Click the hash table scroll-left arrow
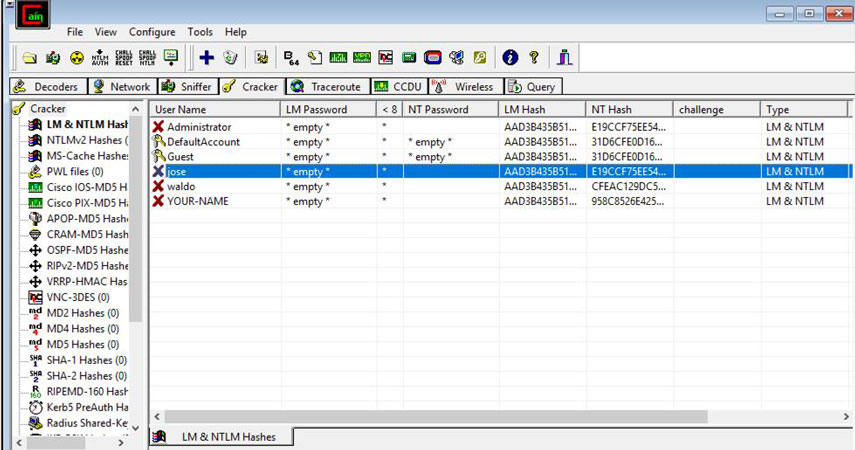 (156, 417)
